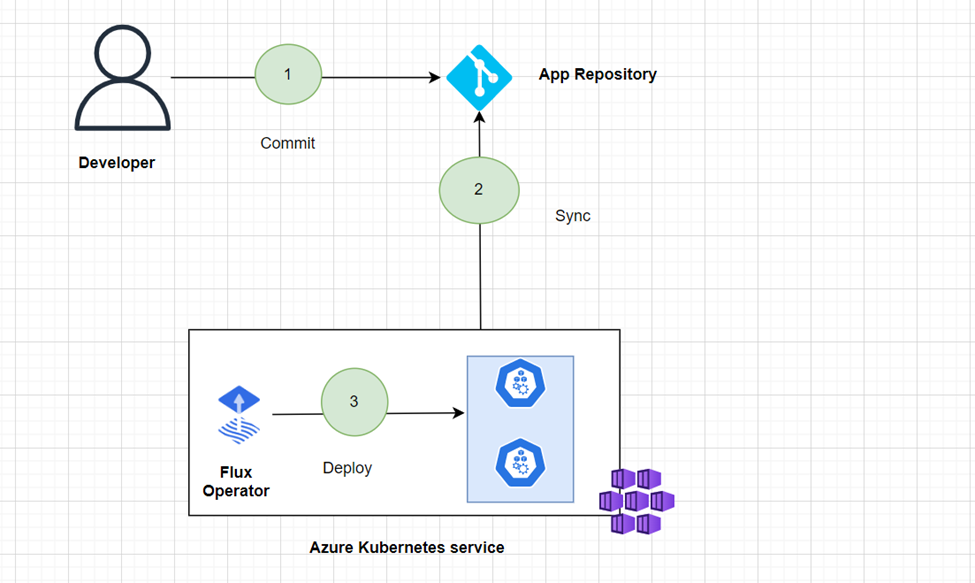The width and height of the screenshot is (975, 583).
Task: Click the blue App Repository git icon
Action: pos(480,77)
